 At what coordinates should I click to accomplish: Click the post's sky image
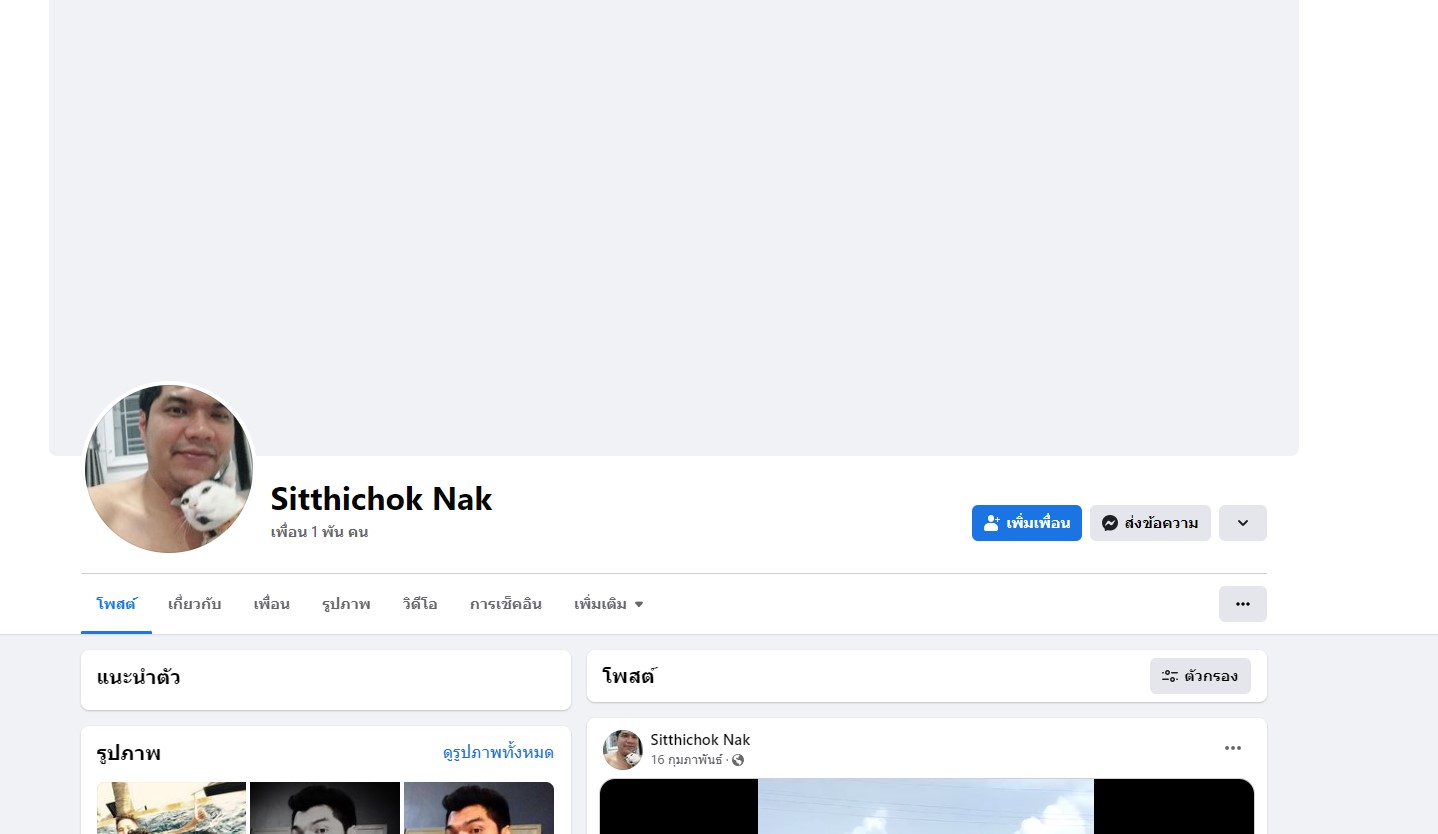926,806
